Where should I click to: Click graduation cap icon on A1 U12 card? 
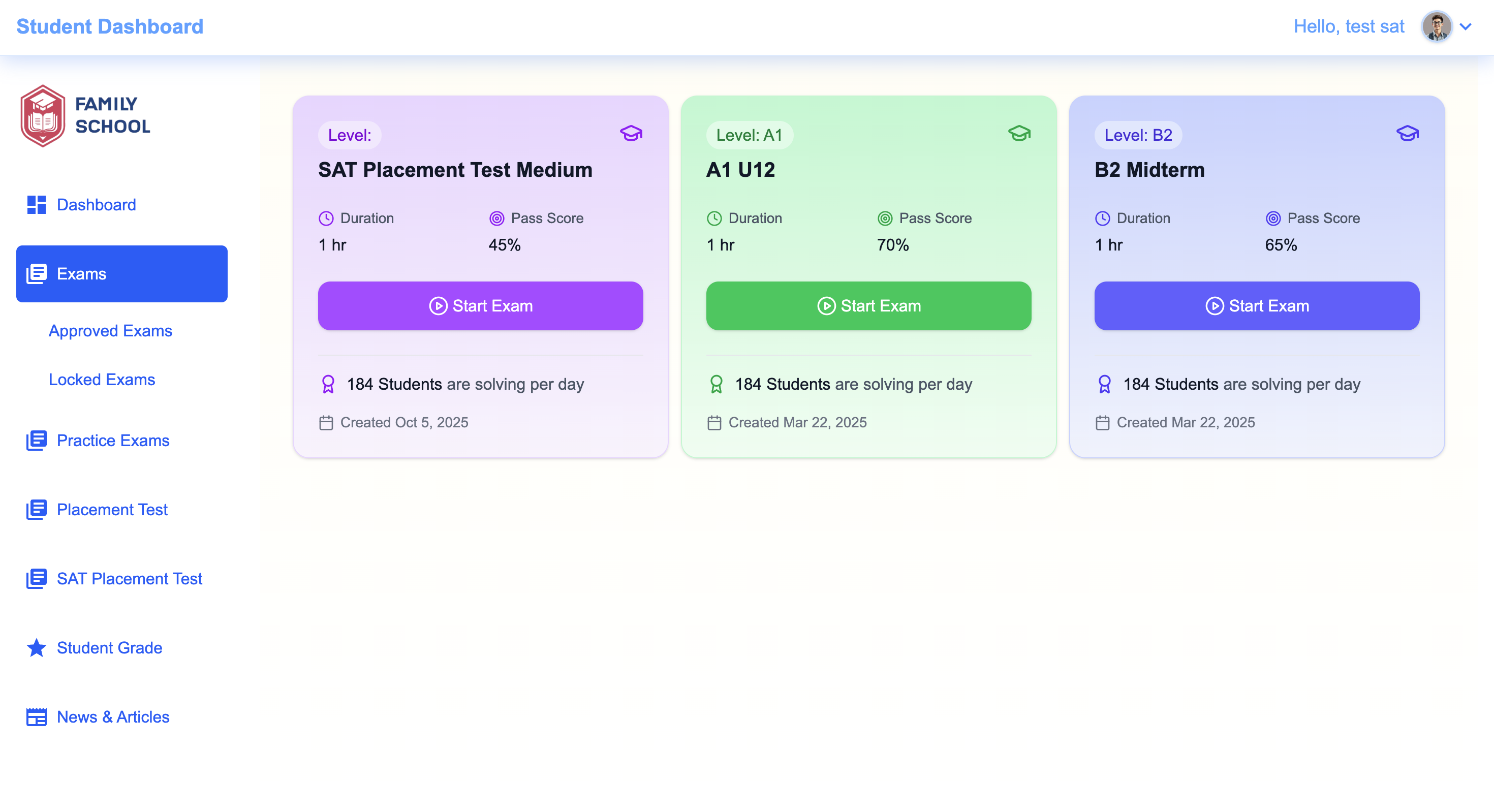coord(1019,134)
